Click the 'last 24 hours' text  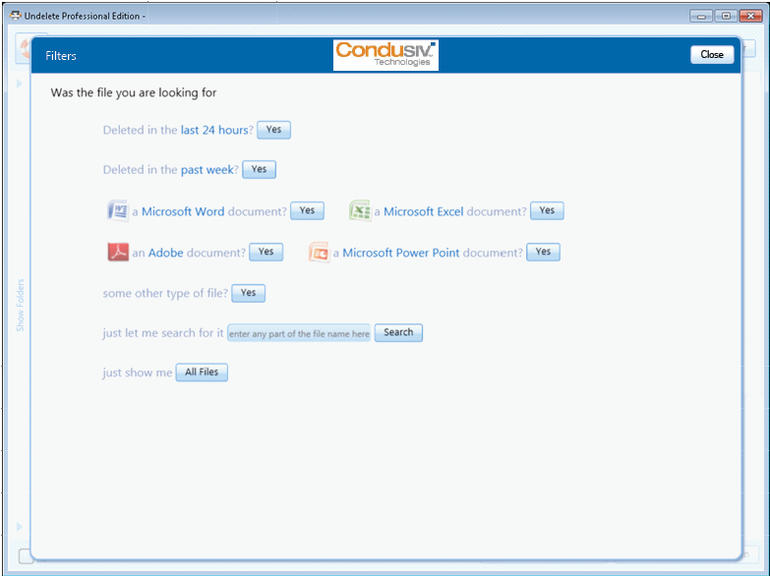tap(215, 130)
